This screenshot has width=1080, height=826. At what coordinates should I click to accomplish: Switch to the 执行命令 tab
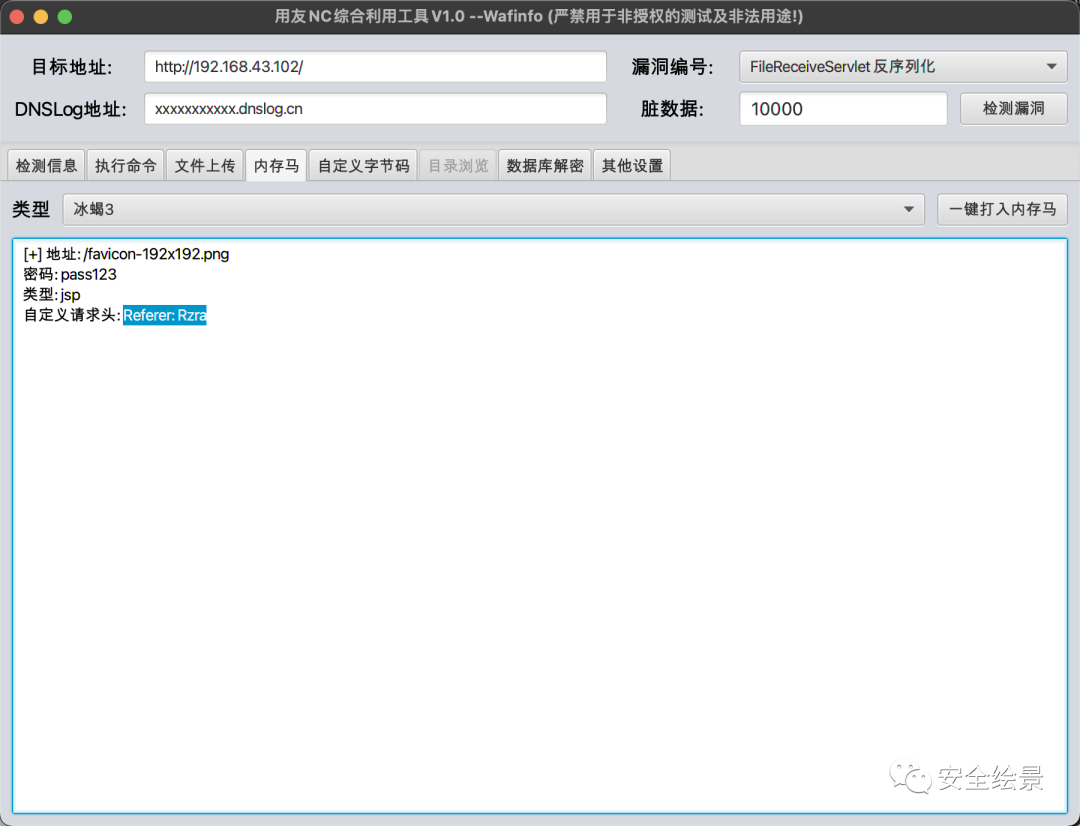click(x=125, y=166)
